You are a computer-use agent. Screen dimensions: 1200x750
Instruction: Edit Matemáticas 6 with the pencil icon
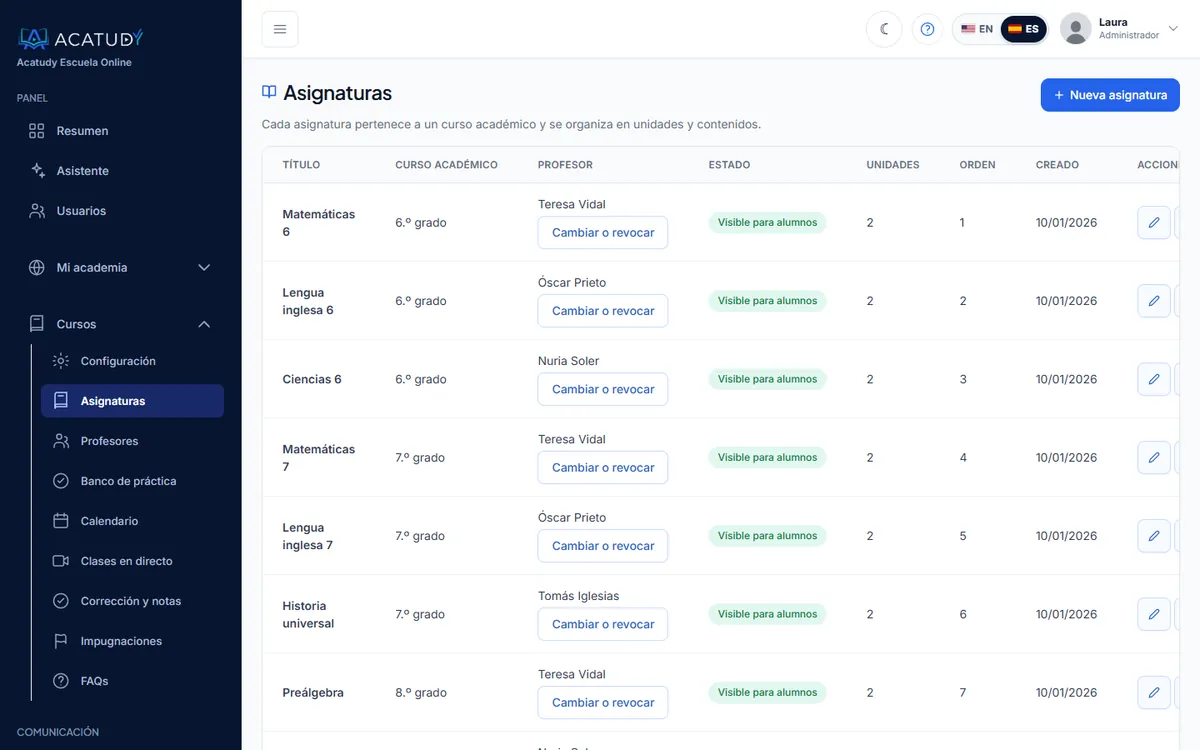pos(1154,222)
